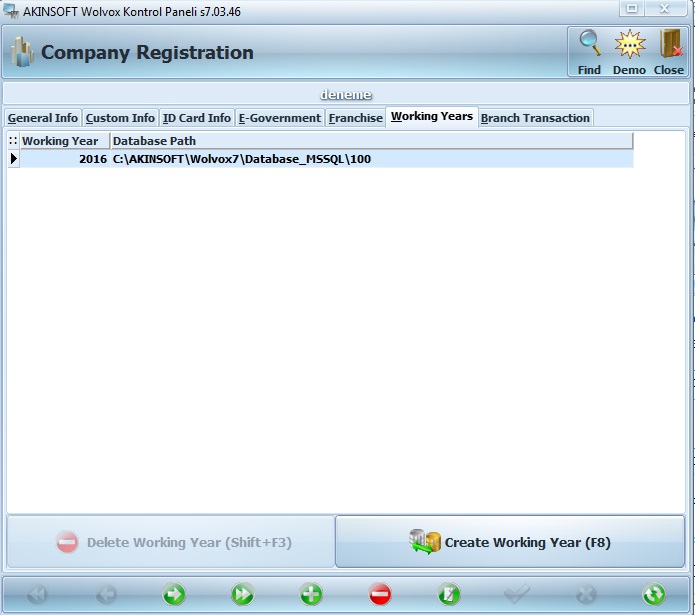Select the 2016 working year cell

[65, 159]
